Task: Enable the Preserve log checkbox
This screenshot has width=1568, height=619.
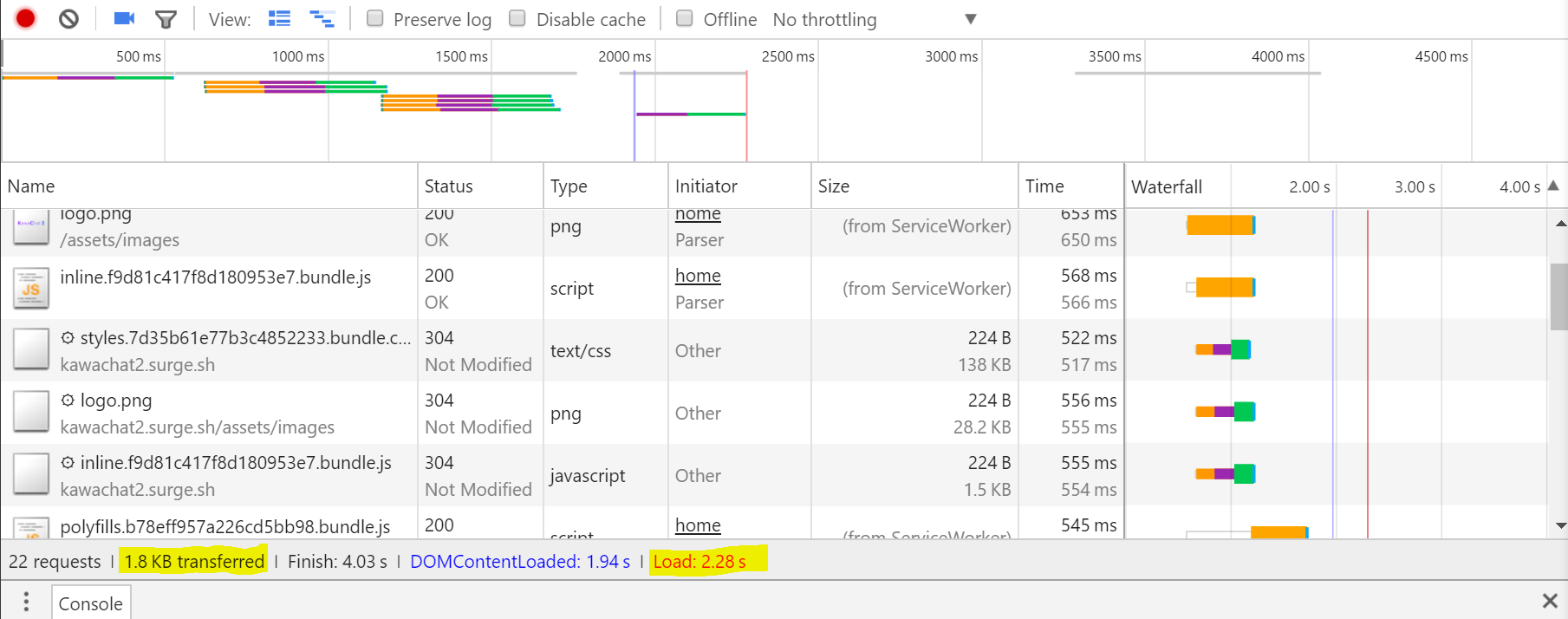Action: (375, 18)
